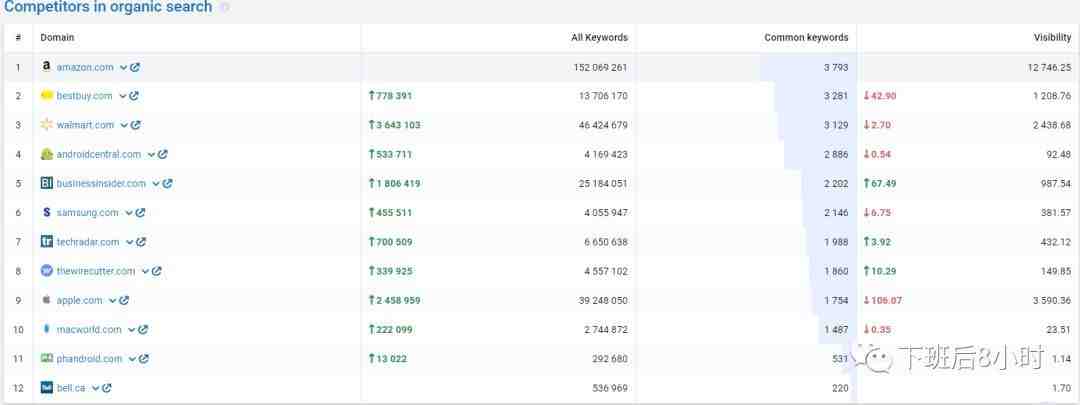Image resolution: width=1080 pixels, height=405 pixels.
Task: Sort table by Visibility column header
Action: 1052,38
